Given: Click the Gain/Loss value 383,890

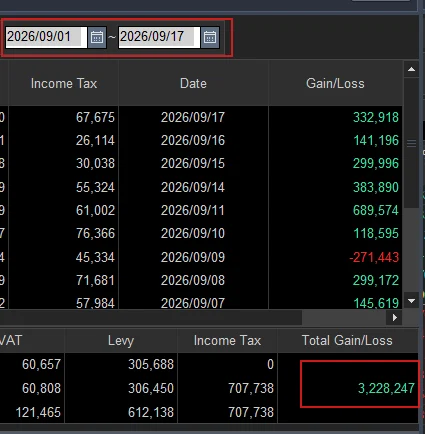Looking at the screenshot, I should tap(376, 187).
